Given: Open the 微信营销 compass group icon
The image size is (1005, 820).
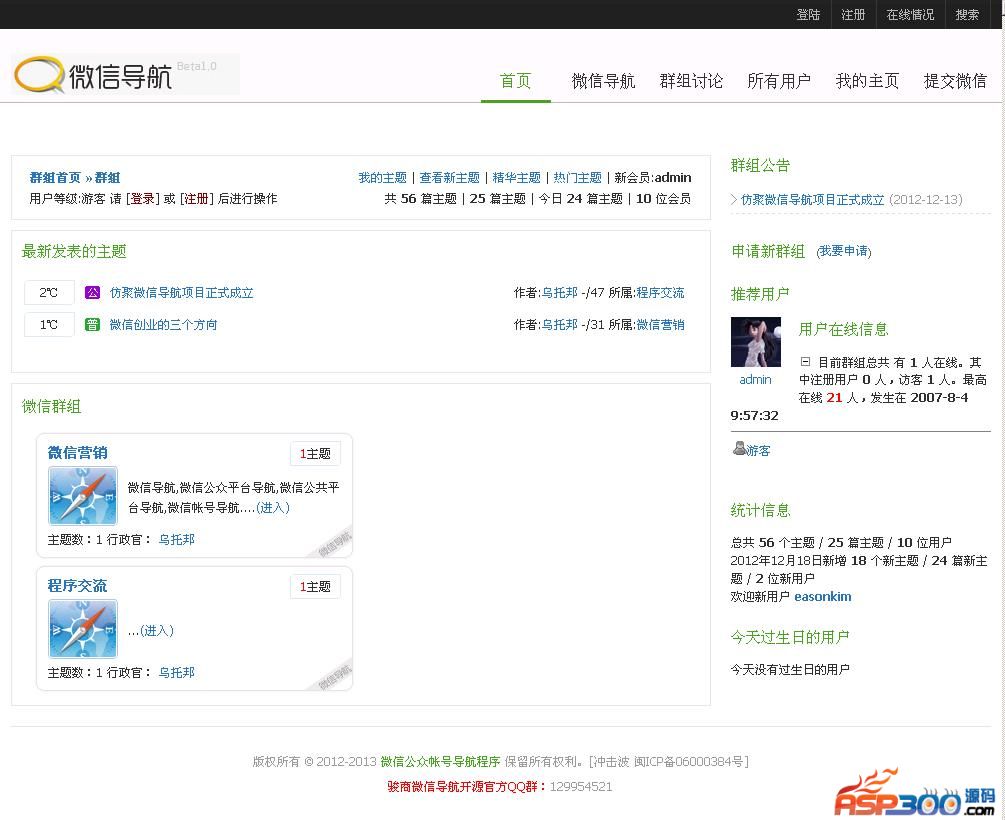Looking at the screenshot, I should pos(83,496).
